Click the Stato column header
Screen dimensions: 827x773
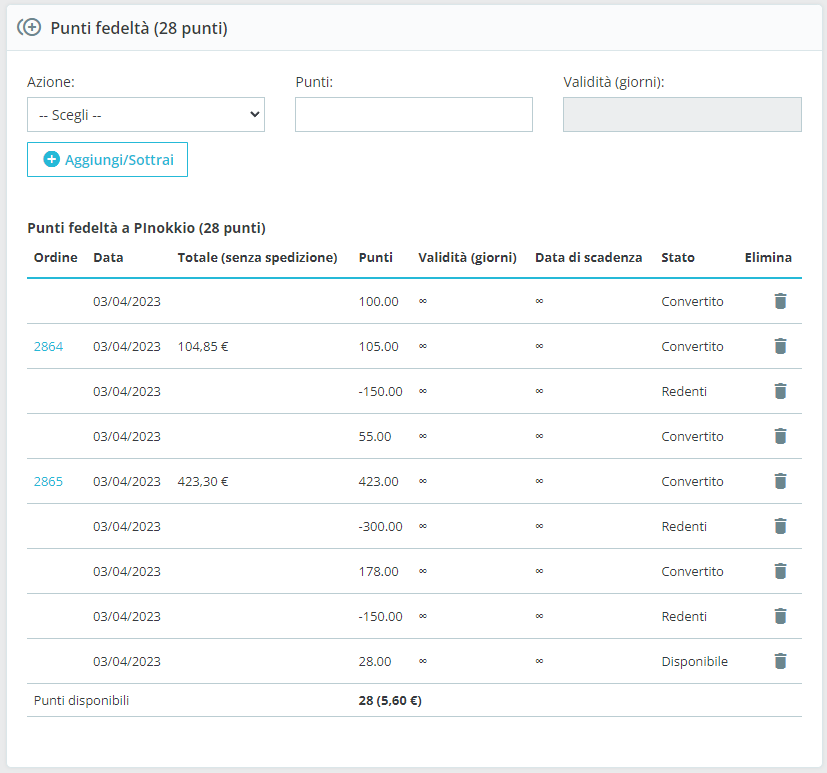click(677, 257)
